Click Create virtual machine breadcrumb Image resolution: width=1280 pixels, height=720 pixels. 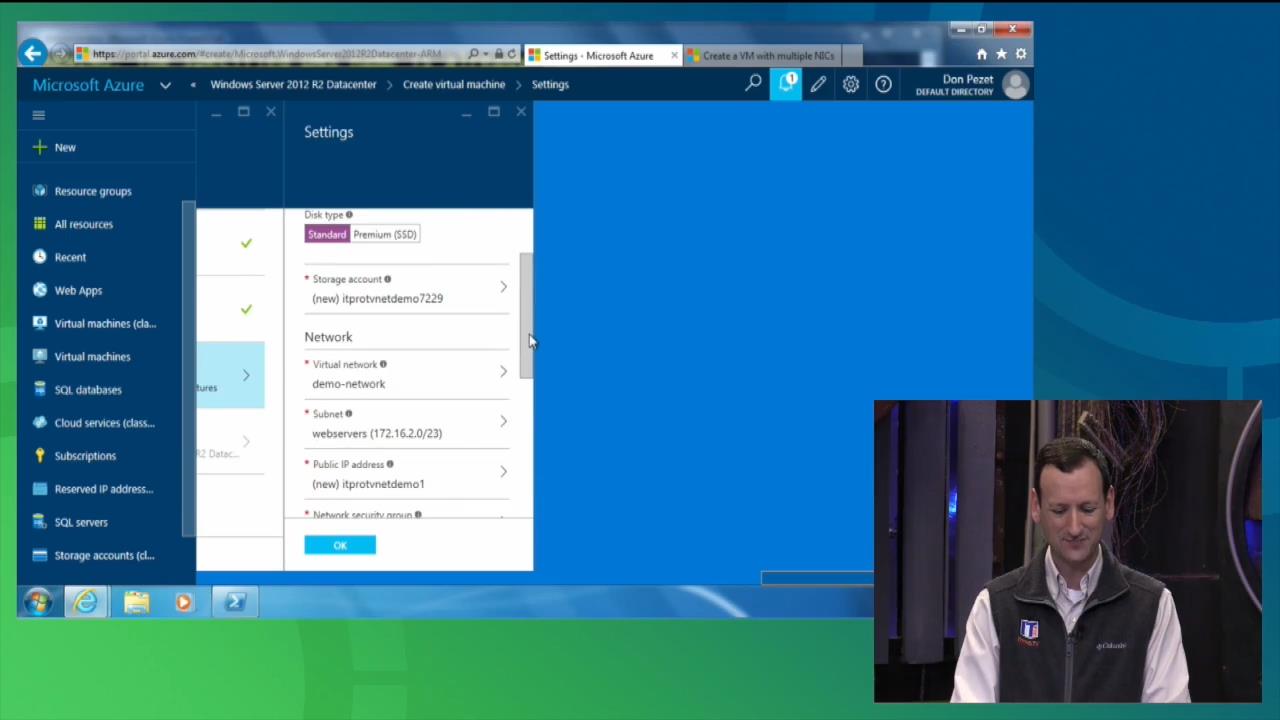[x=454, y=84]
